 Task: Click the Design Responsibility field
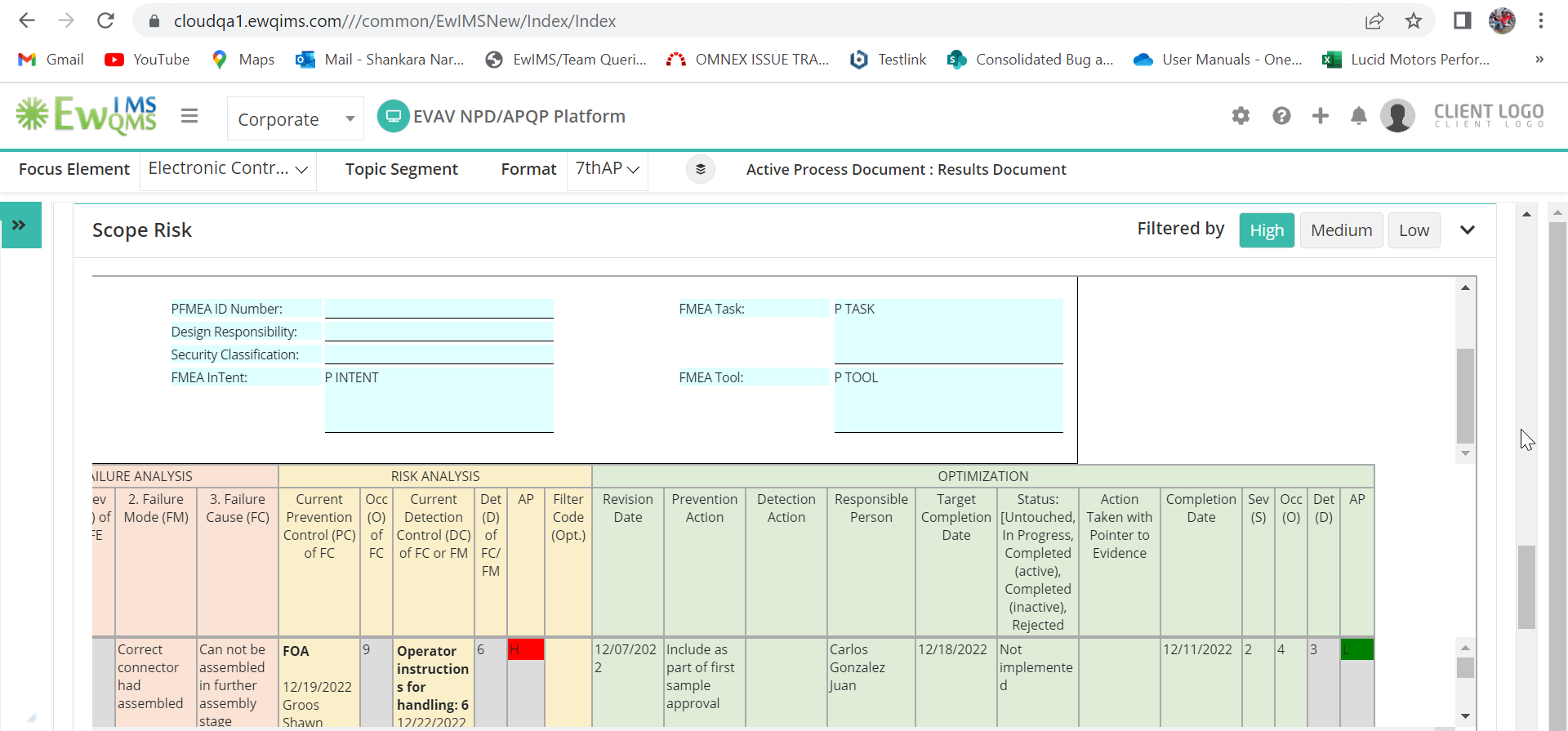coord(439,331)
